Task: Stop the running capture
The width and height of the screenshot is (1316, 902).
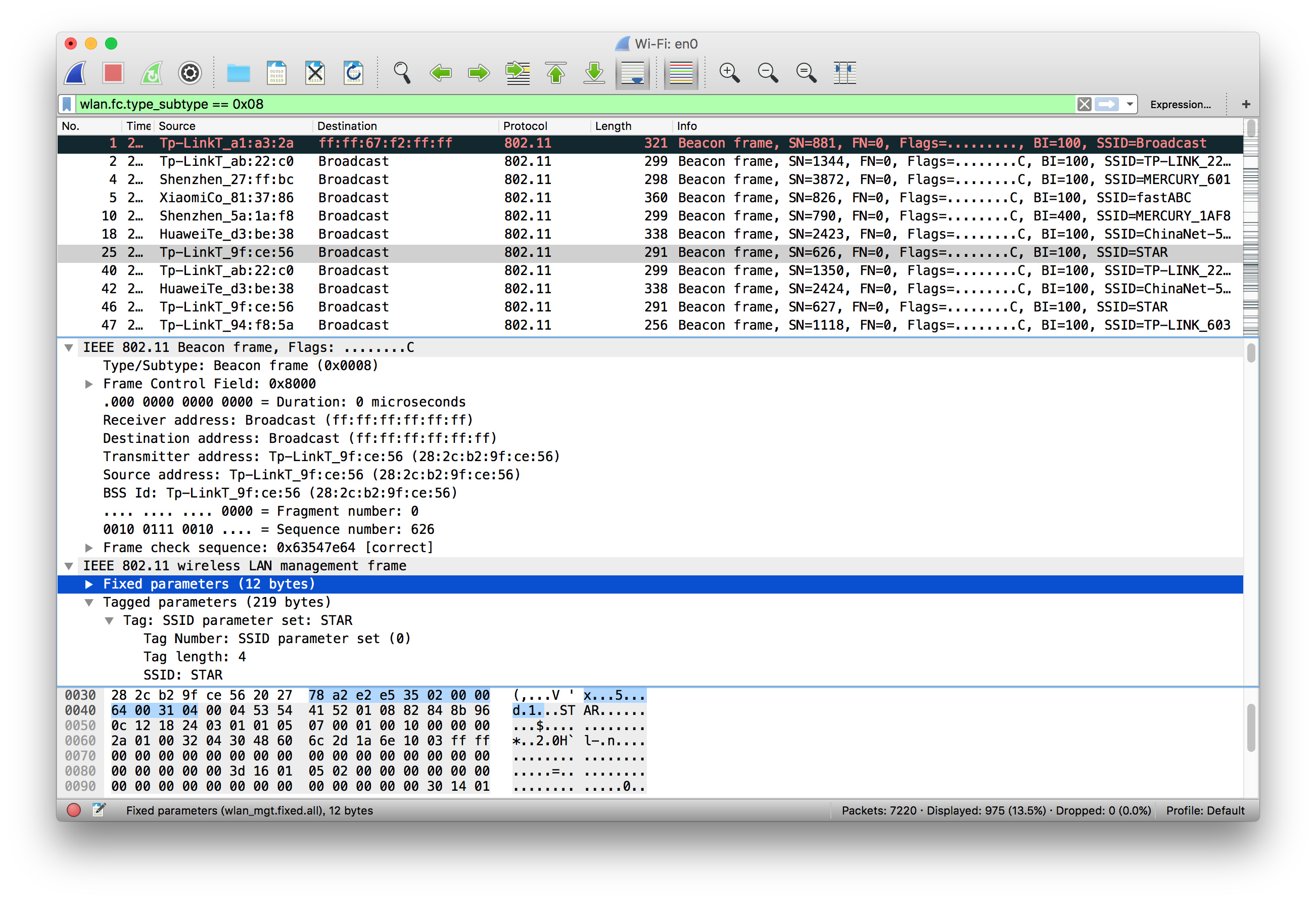Action: click(112, 72)
